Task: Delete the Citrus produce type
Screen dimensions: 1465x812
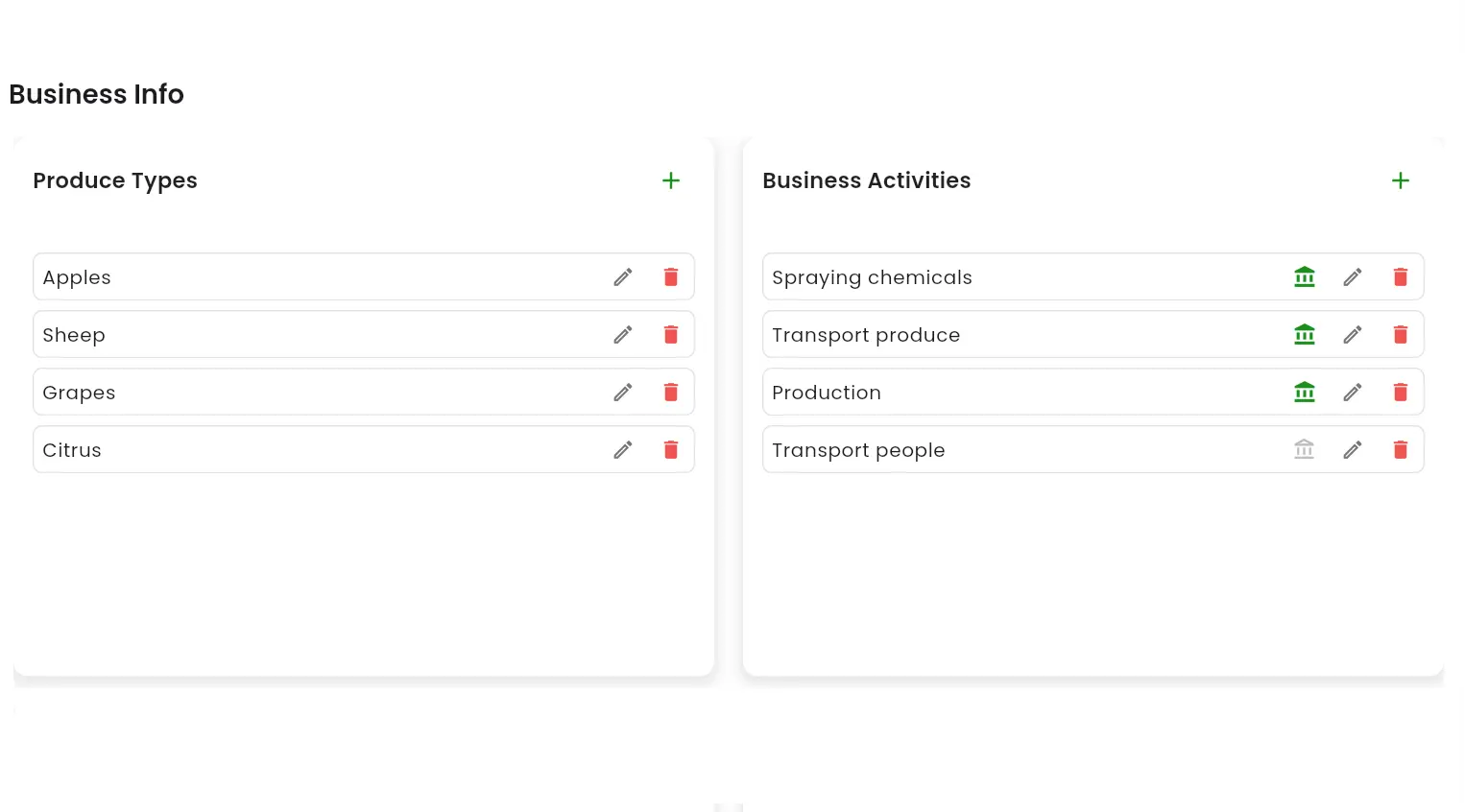Action: tap(671, 450)
